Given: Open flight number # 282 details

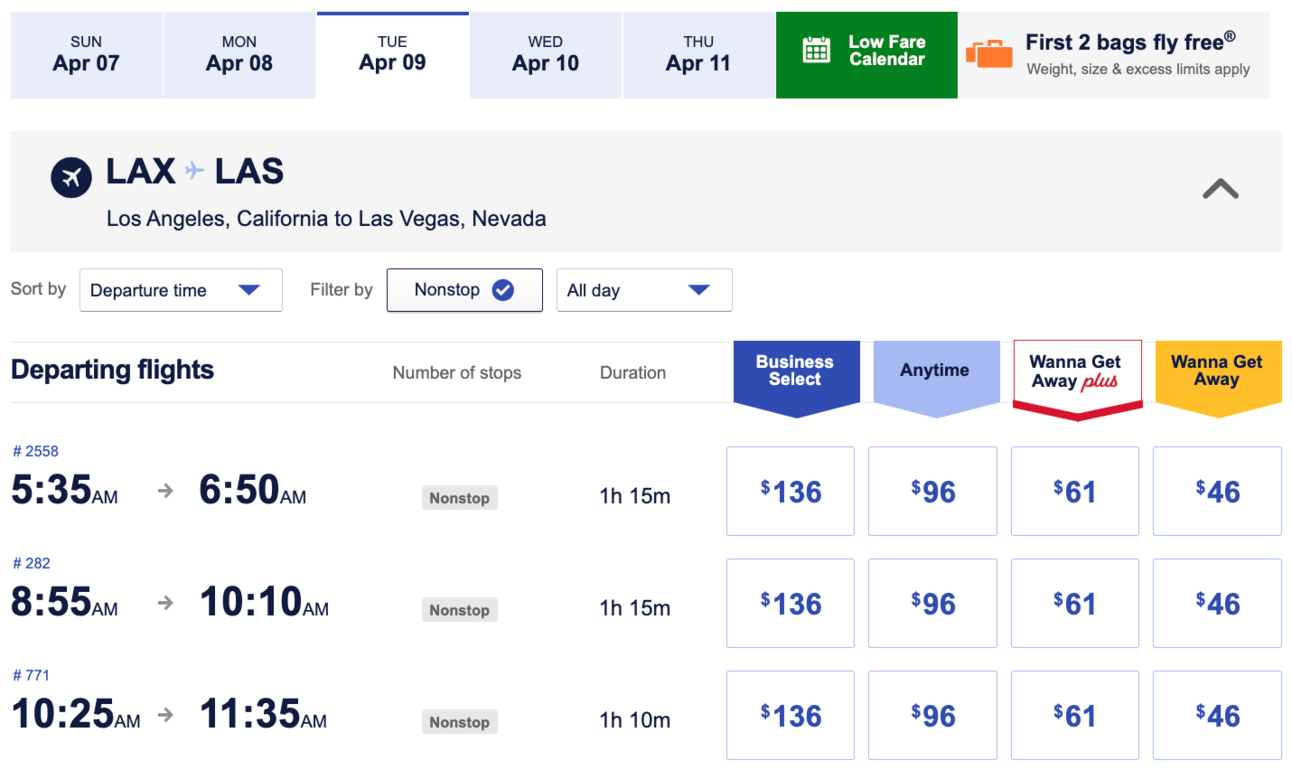Looking at the screenshot, I should [31, 563].
